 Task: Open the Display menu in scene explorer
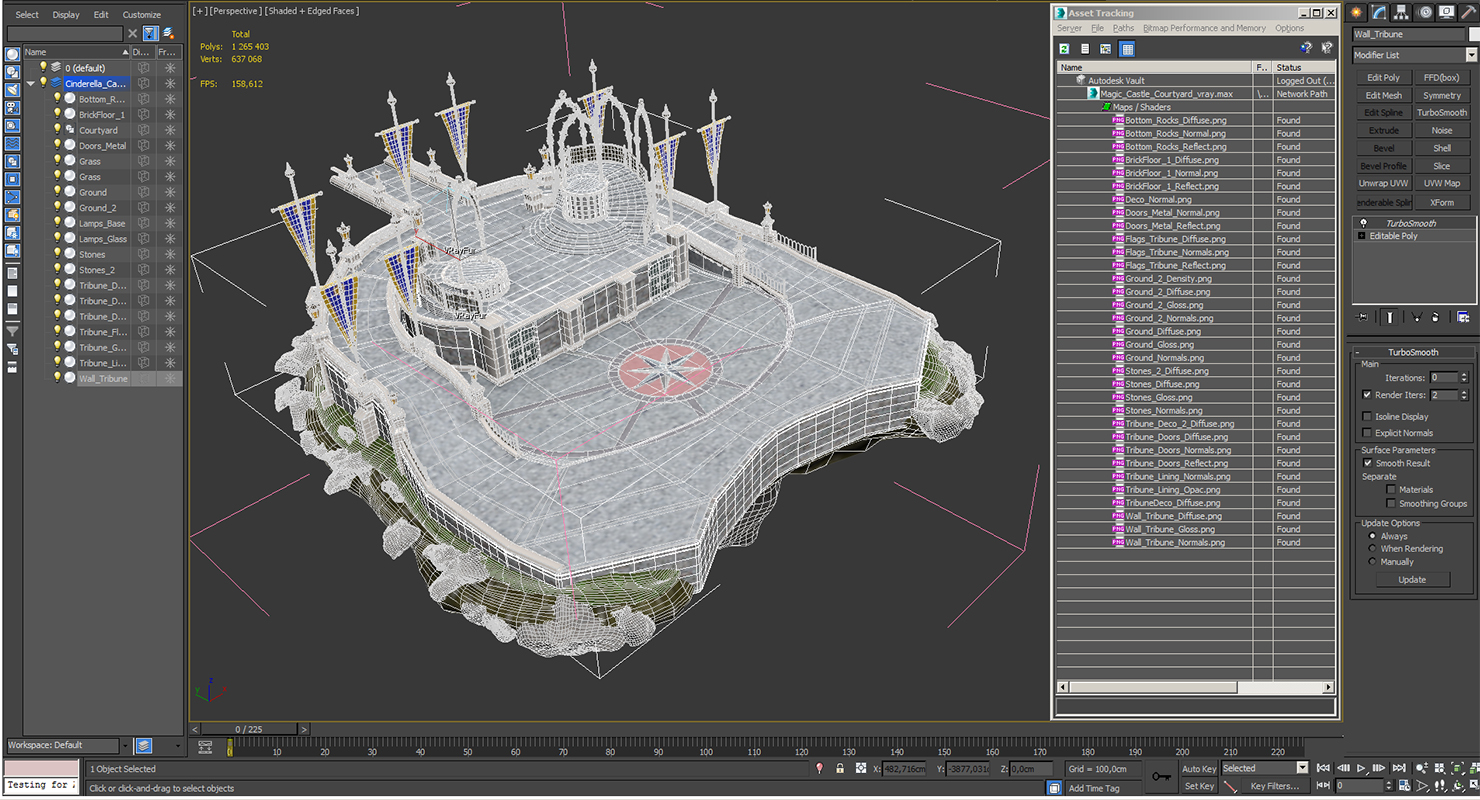(66, 15)
